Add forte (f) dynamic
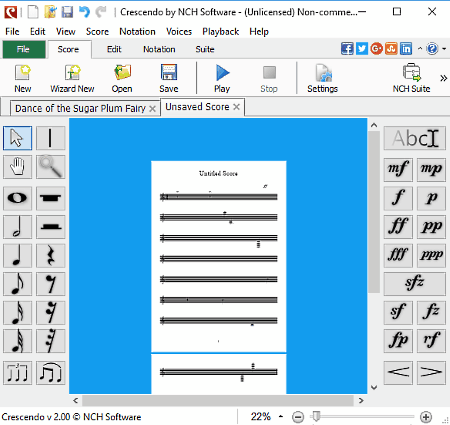The image size is (450, 425). point(398,198)
